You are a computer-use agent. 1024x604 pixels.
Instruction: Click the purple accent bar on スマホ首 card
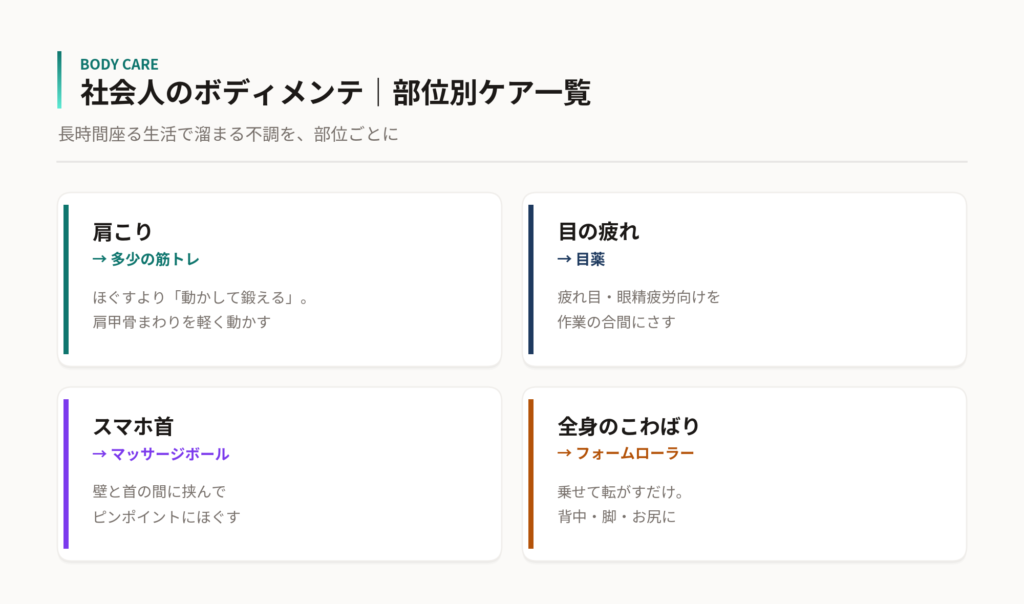pos(66,474)
